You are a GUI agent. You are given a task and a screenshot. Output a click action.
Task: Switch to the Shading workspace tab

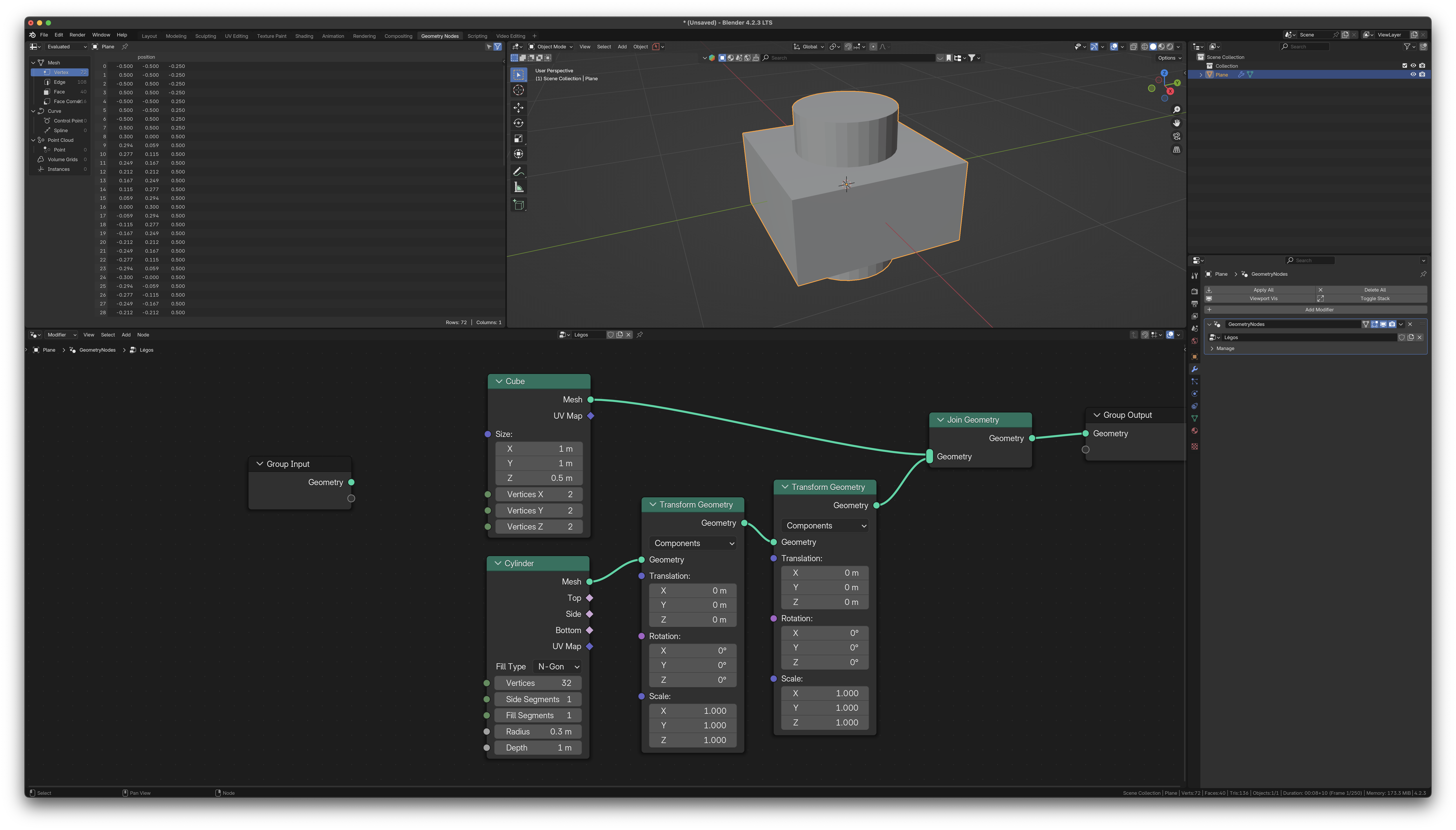pyautogui.click(x=304, y=36)
